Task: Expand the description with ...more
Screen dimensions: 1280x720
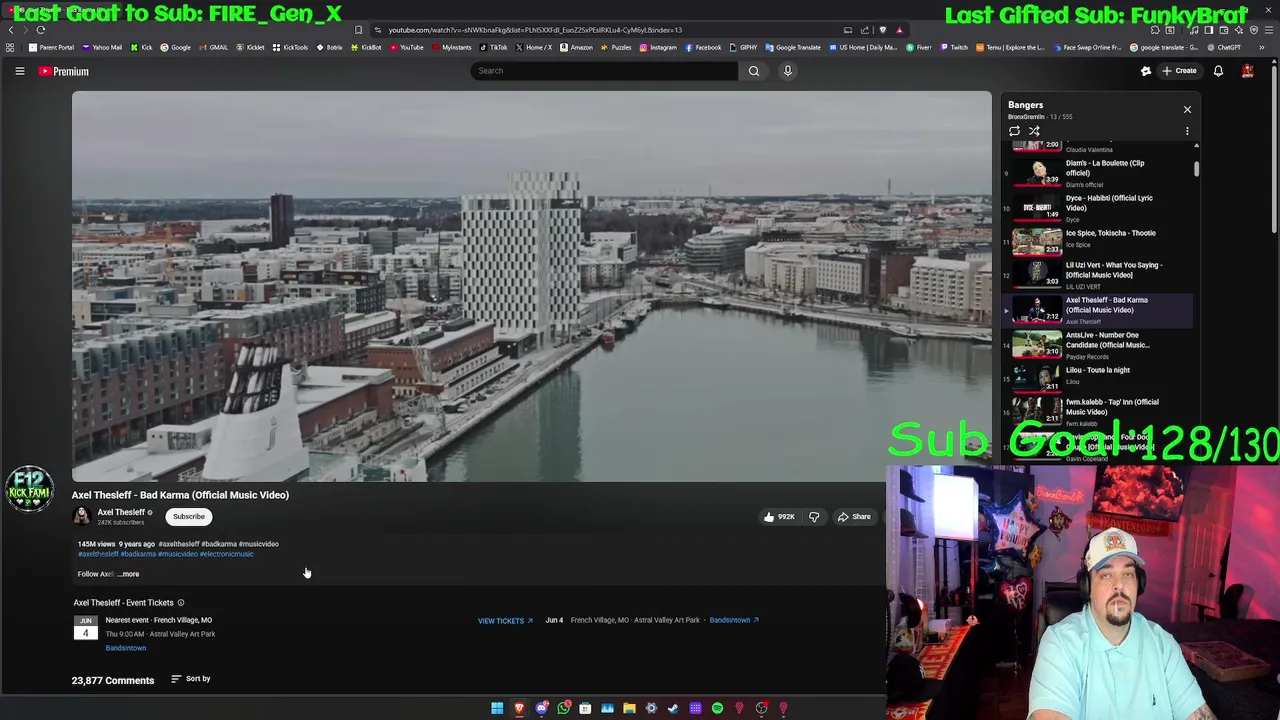Action: point(129,574)
